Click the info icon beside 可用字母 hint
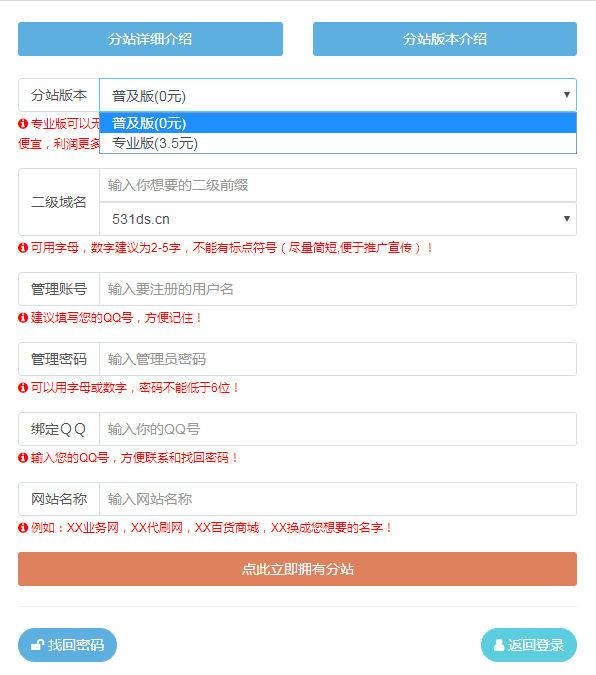596x675 pixels. [23, 248]
